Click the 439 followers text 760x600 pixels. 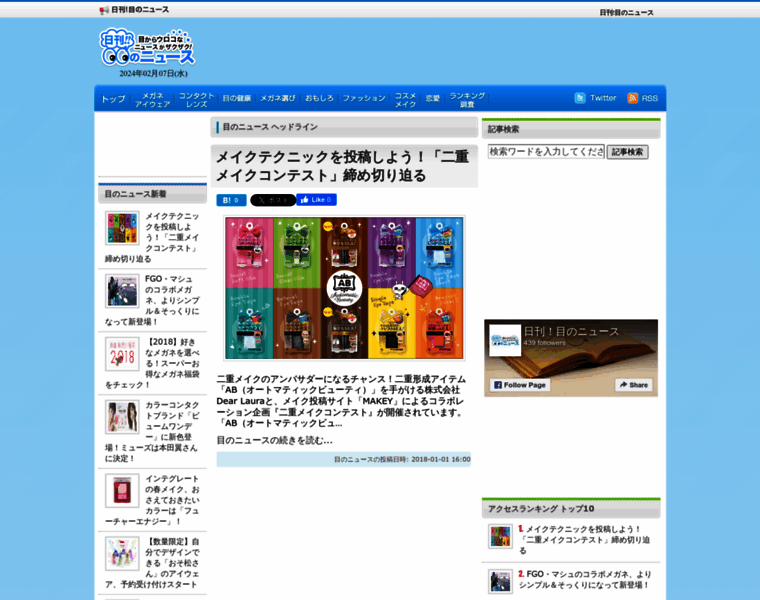pos(544,343)
